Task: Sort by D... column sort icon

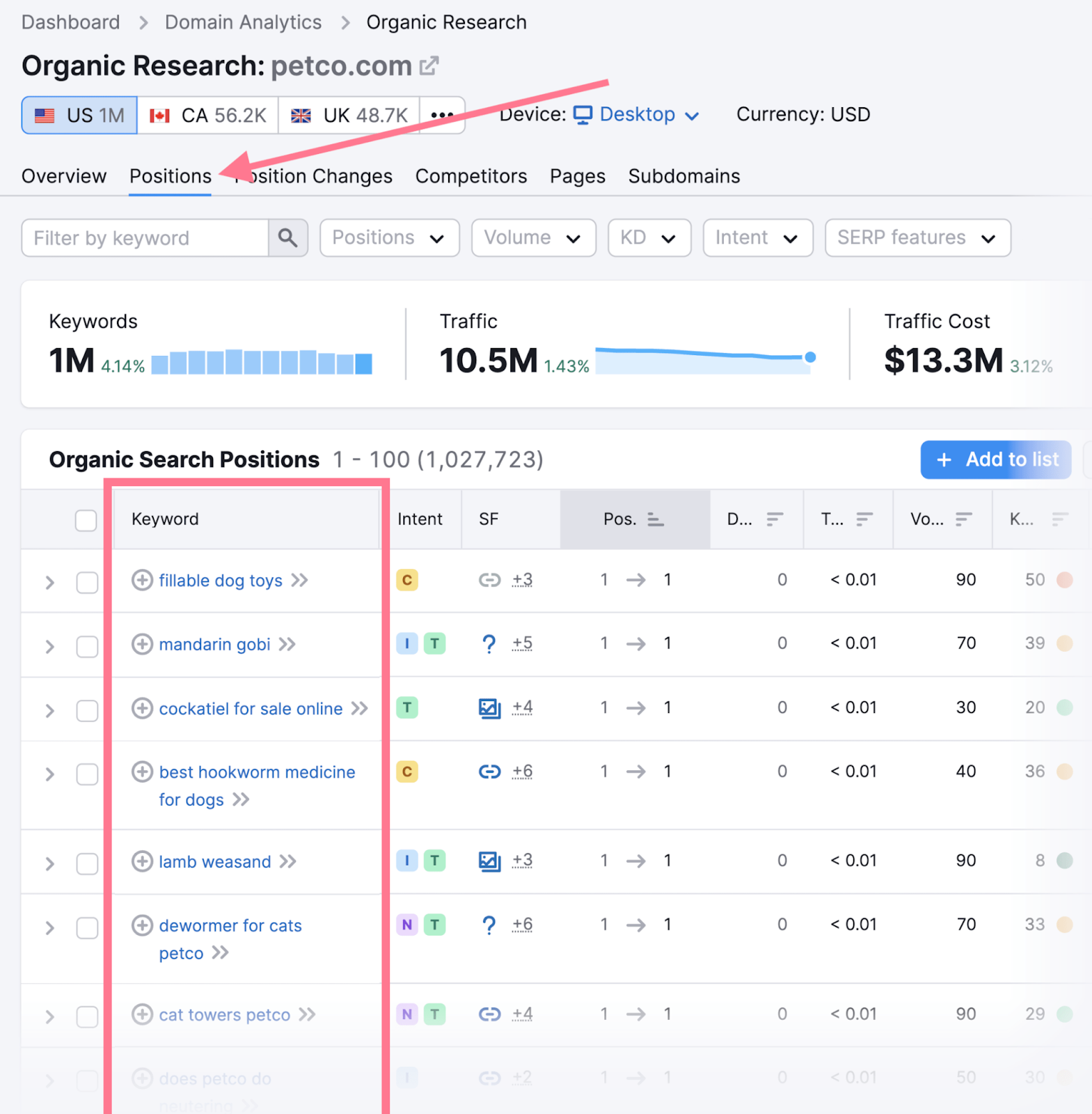Action: click(x=775, y=519)
